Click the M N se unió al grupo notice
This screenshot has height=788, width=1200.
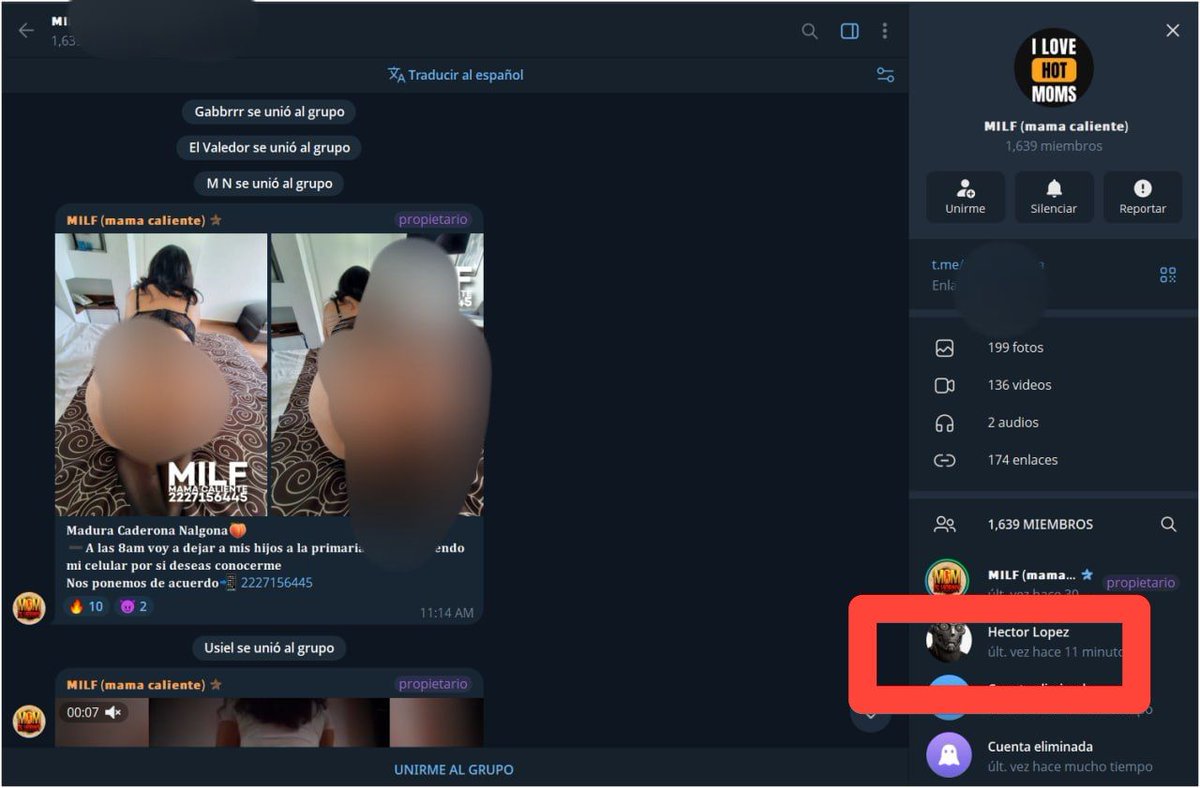tap(269, 183)
